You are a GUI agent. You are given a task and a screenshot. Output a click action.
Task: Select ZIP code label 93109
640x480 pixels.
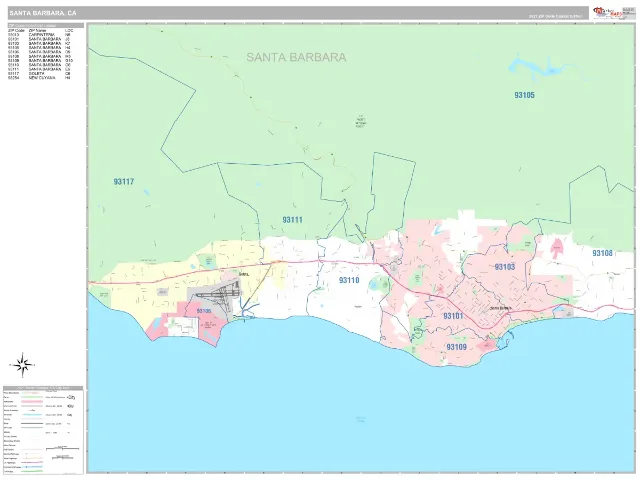click(456, 347)
